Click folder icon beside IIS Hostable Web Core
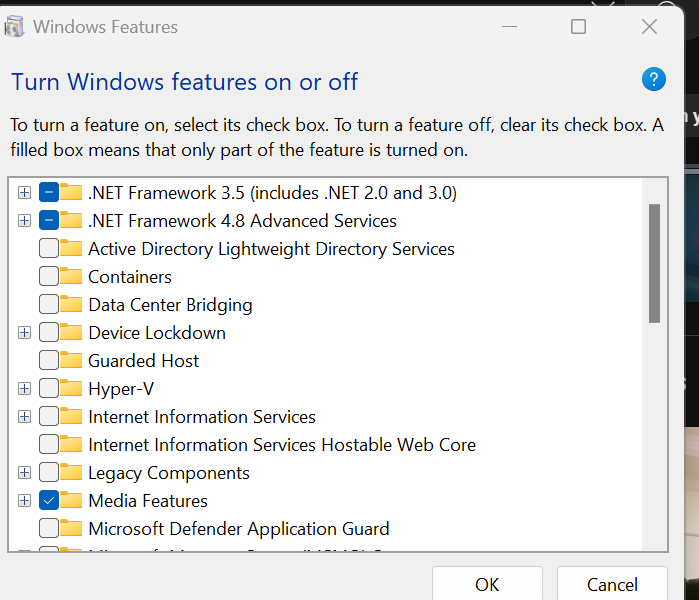 pos(71,444)
